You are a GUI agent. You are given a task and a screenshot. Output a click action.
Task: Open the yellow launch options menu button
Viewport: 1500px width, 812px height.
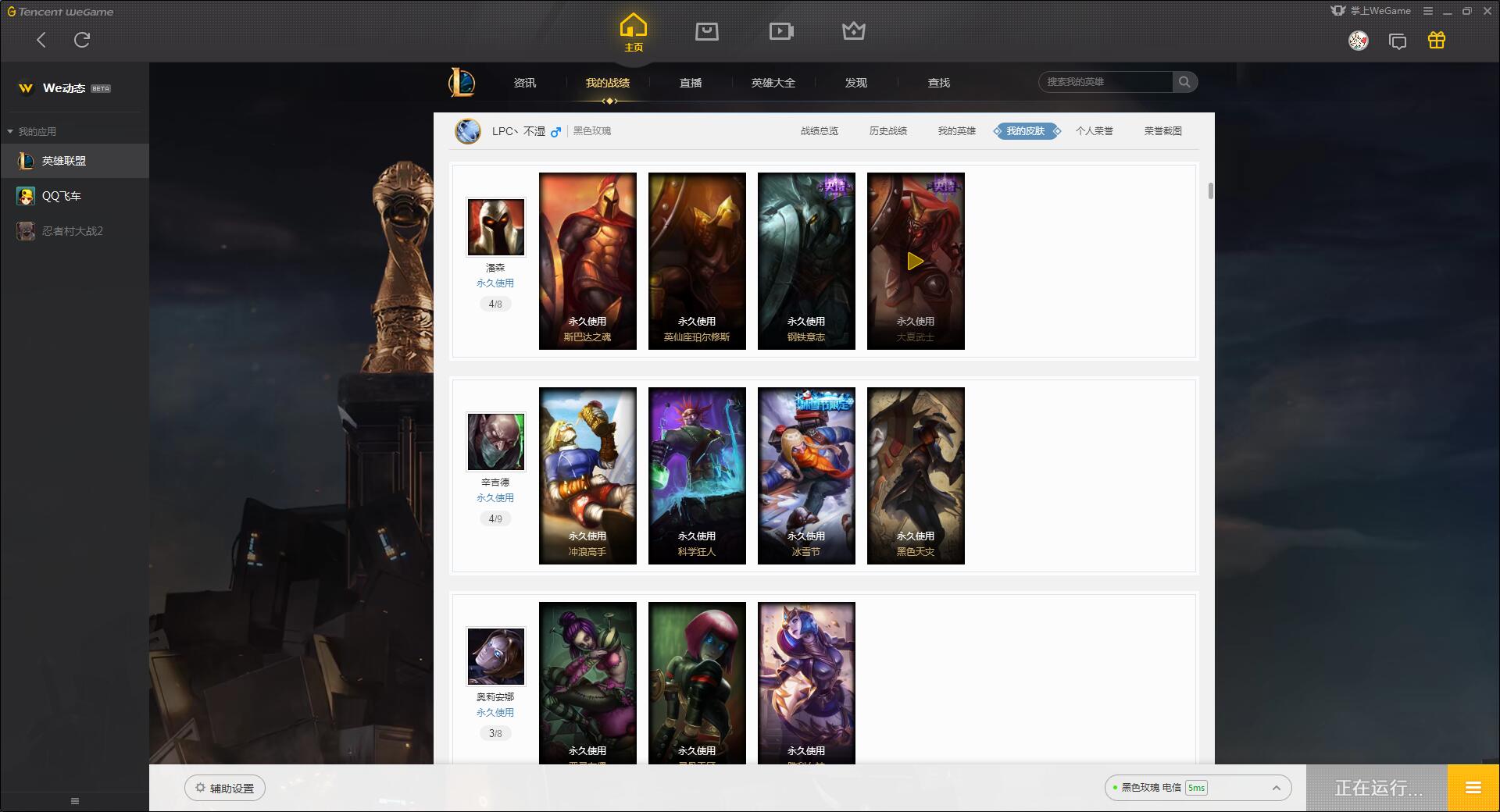pos(1473,788)
